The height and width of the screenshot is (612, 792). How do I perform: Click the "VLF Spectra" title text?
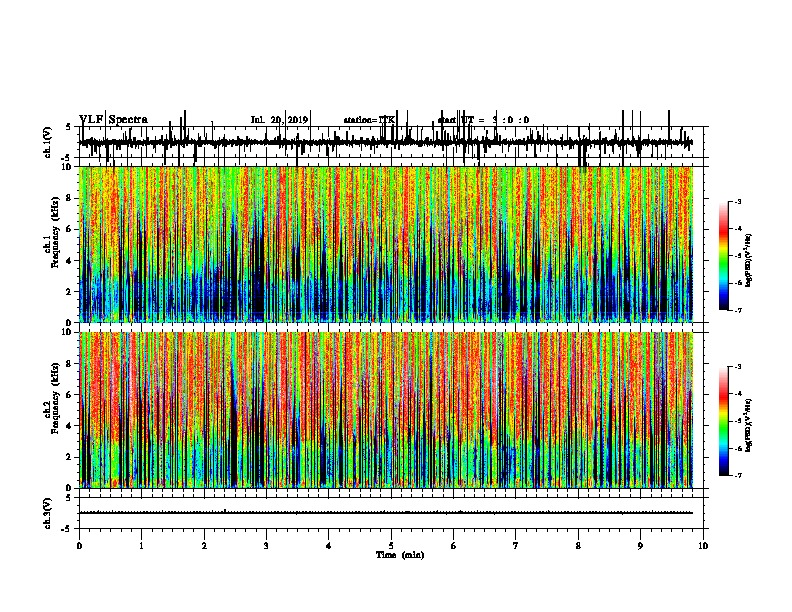coord(114,120)
